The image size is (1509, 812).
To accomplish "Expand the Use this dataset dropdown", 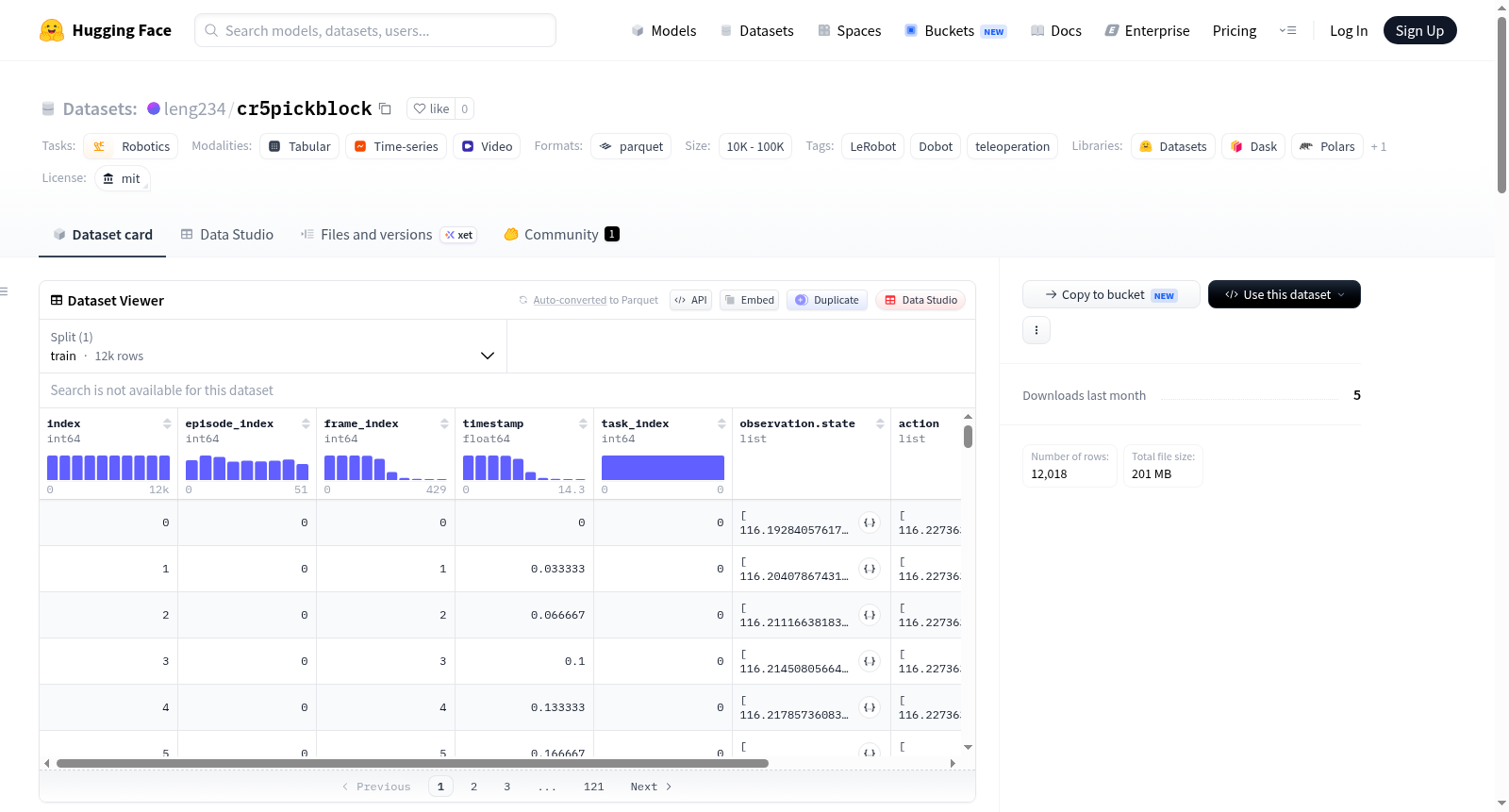I will pyautogui.click(x=1285, y=294).
